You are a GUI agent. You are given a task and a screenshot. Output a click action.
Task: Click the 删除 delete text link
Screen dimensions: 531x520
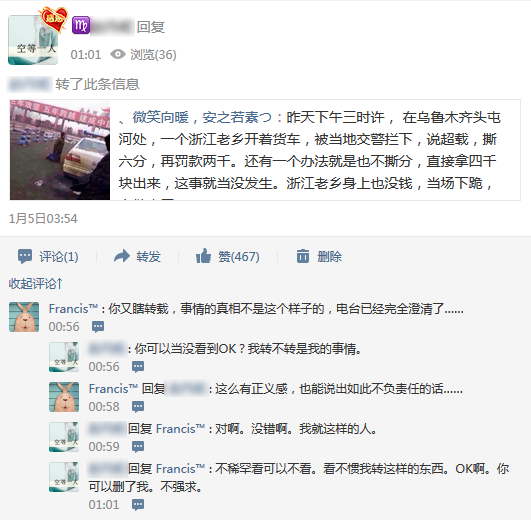(x=330, y=256)
